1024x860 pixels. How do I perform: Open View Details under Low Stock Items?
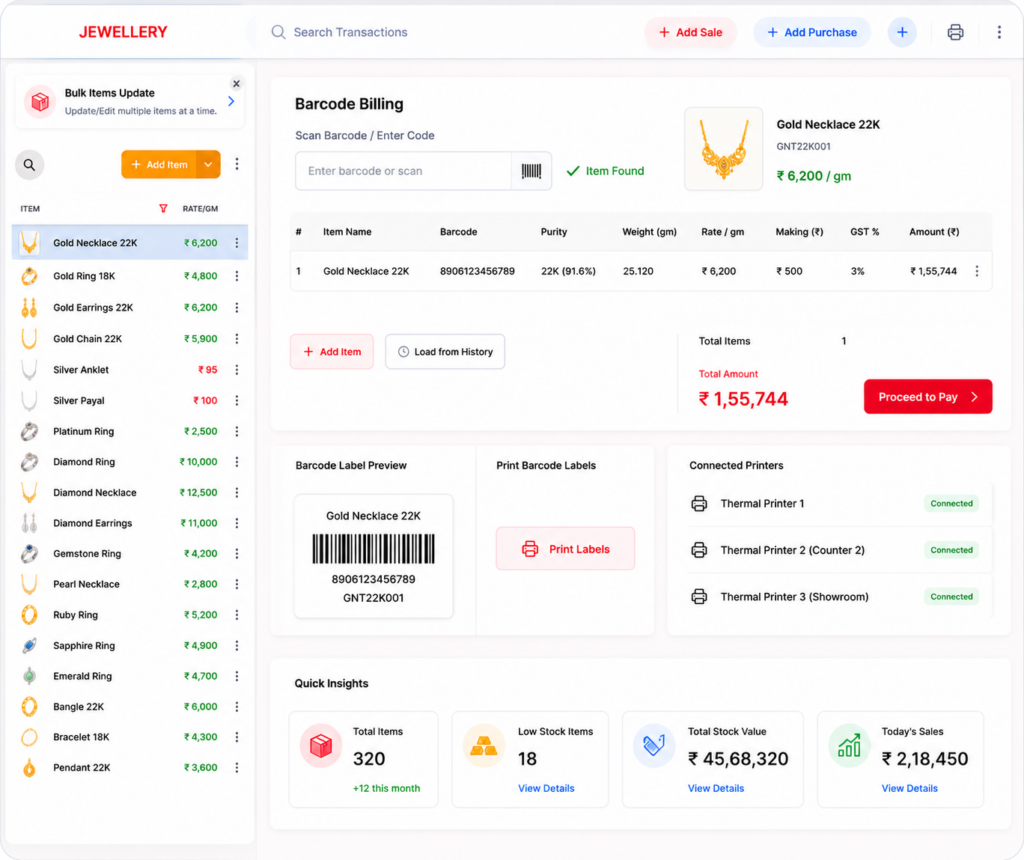pyautogui.click(x=546, y=788)
